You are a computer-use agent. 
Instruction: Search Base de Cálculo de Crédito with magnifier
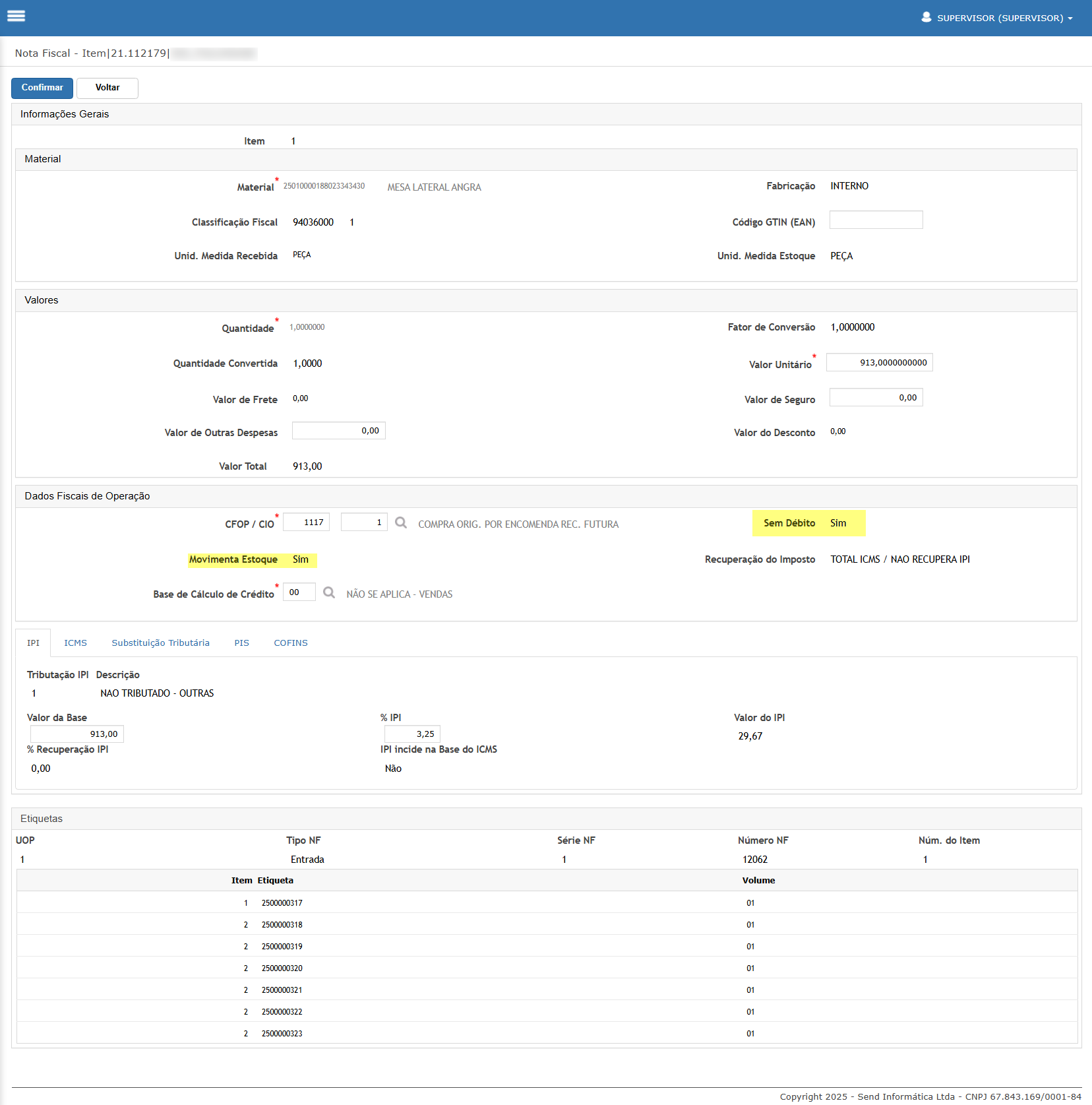pyautogui.click(x=329, y=593)
